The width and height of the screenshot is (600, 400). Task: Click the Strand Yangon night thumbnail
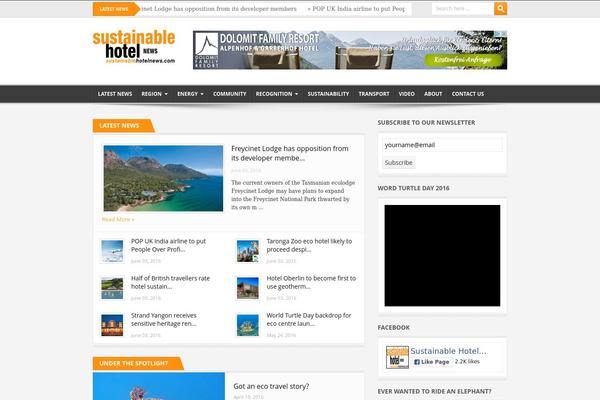112,325
